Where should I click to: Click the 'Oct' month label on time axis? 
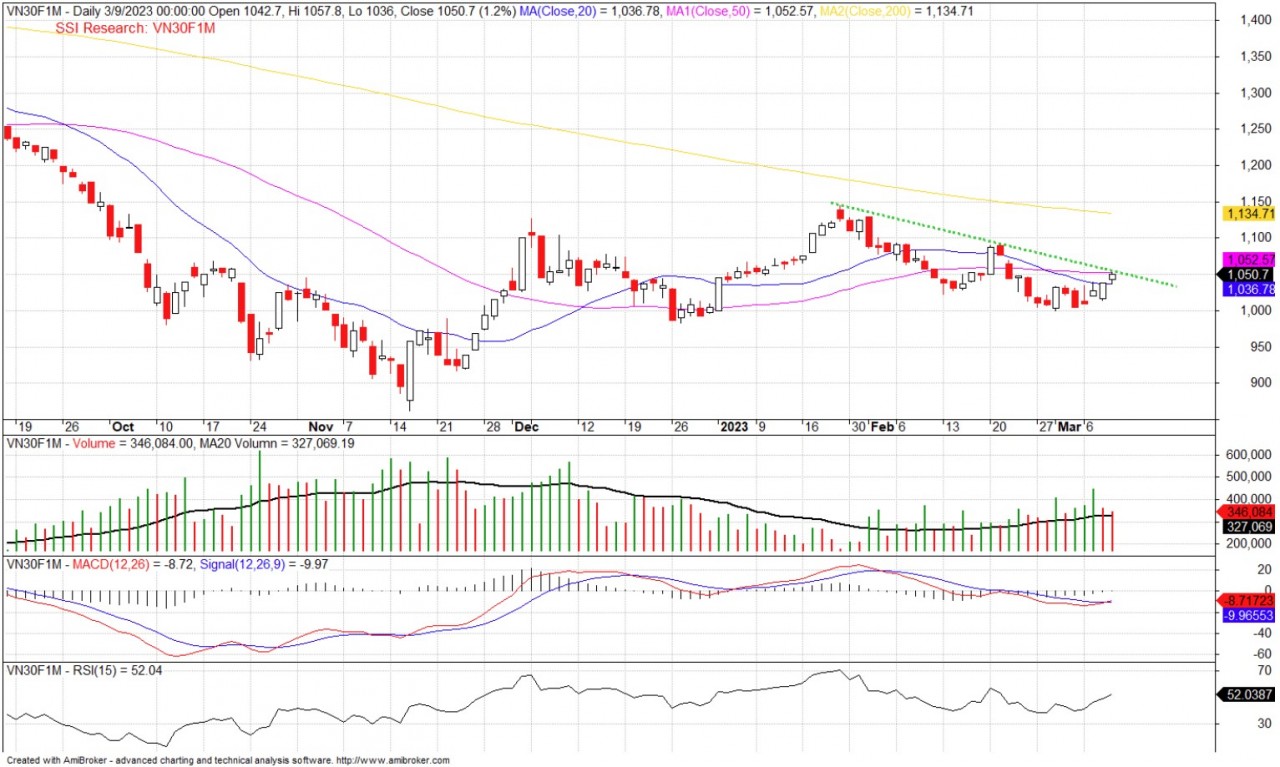pyautogui.click(x=123, y=426)
